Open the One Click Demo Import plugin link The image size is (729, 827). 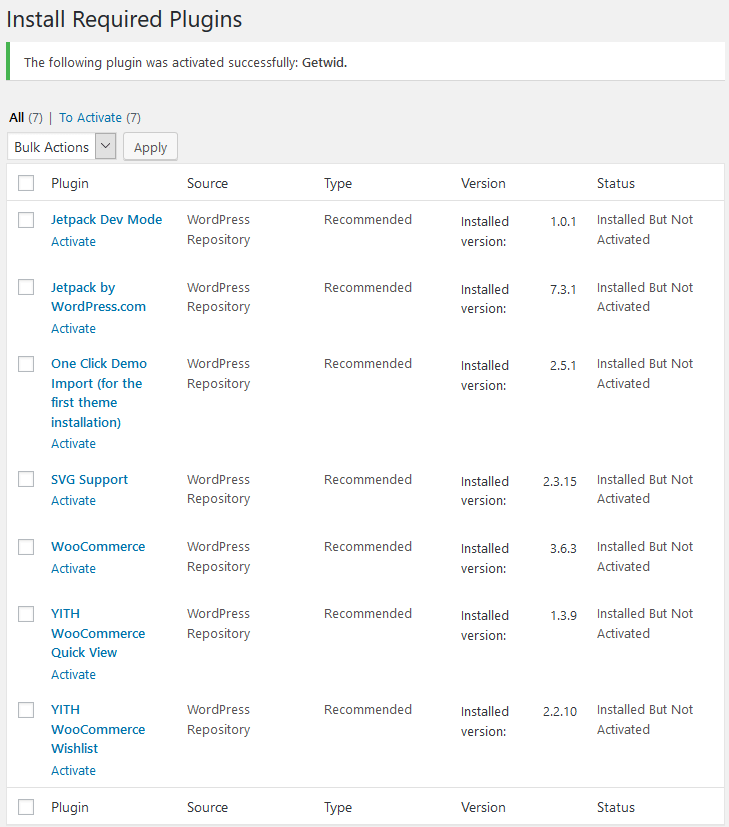(x=99, y=393)
